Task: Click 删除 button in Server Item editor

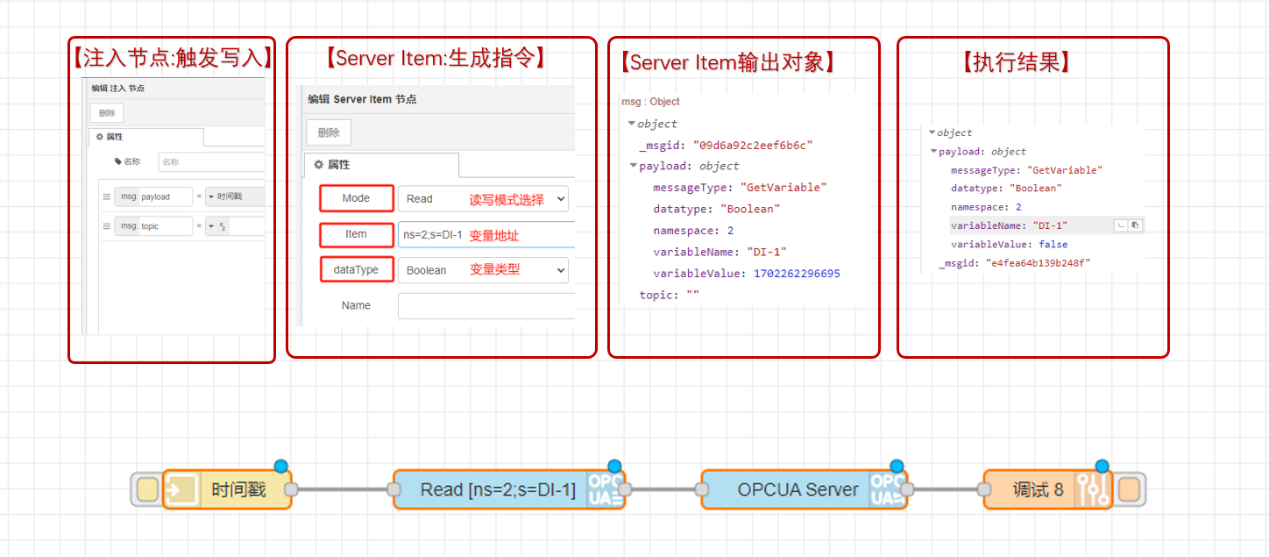Action: [x=328, y=133]
